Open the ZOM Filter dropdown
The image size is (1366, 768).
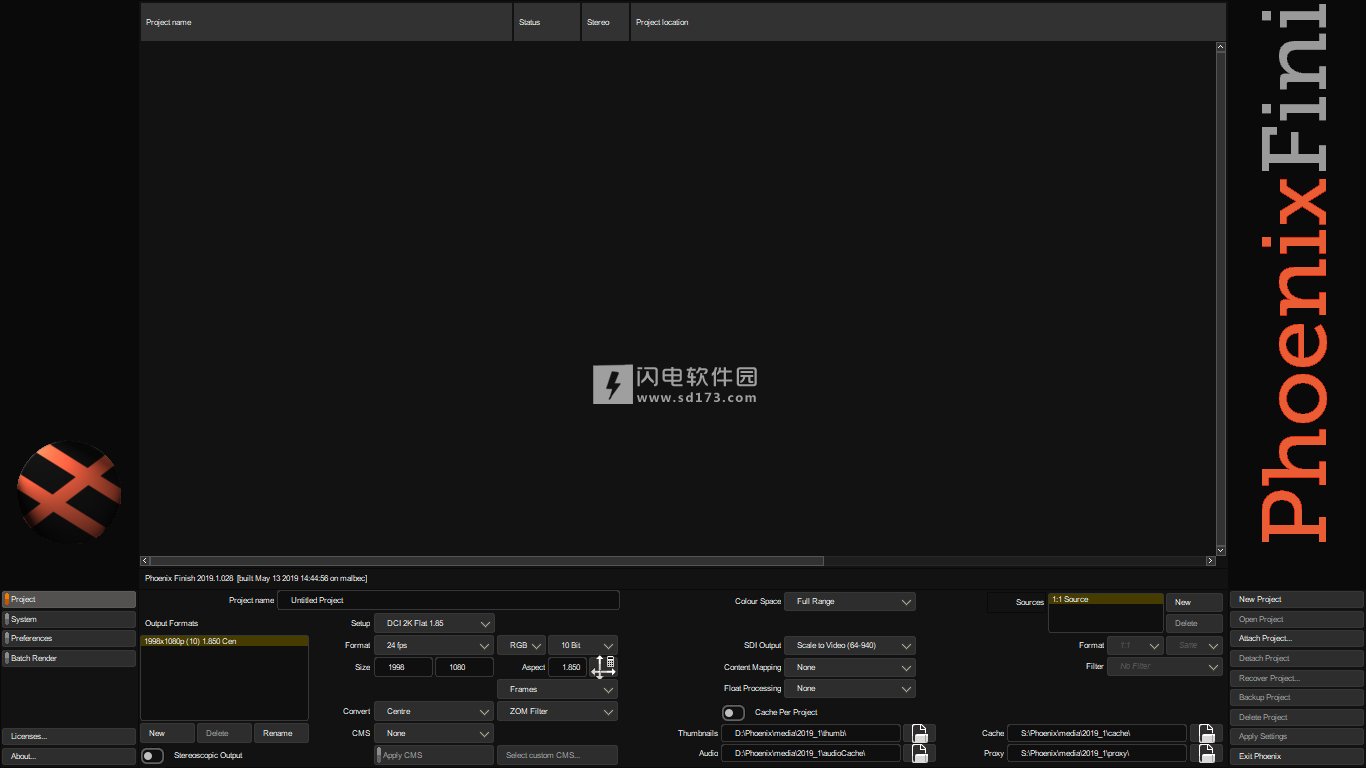(557, 711)
